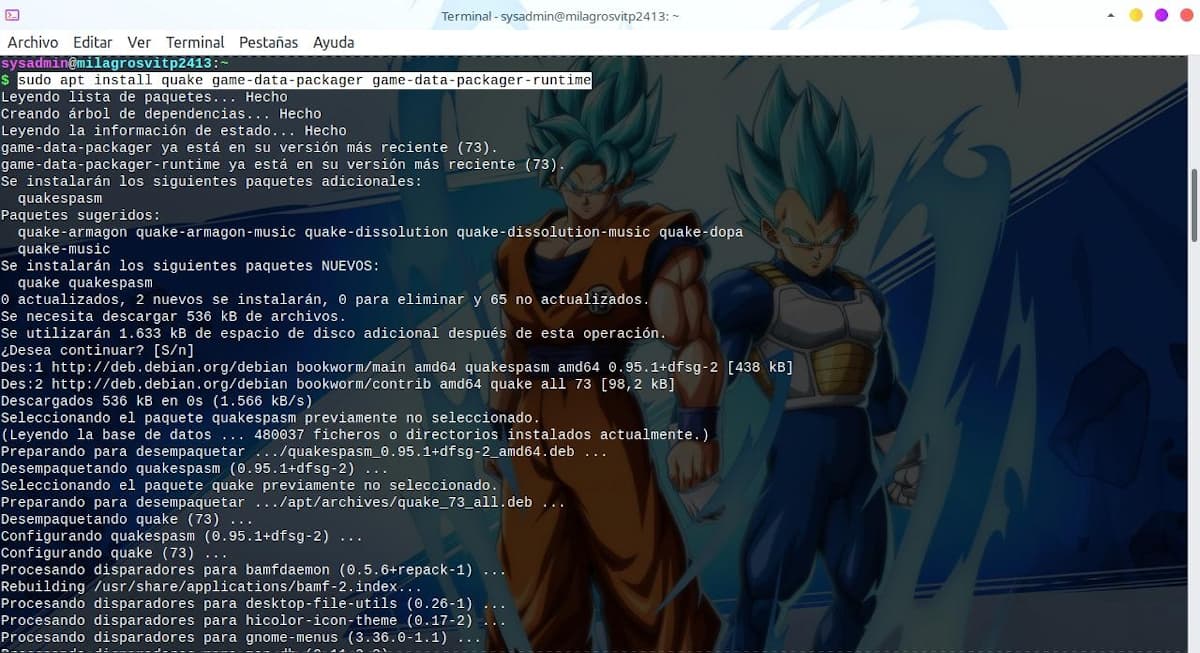The width and height of the screenshot is (1200, 653).
Task: Maximize the window with the purple button
Action: pos(1161,15)
